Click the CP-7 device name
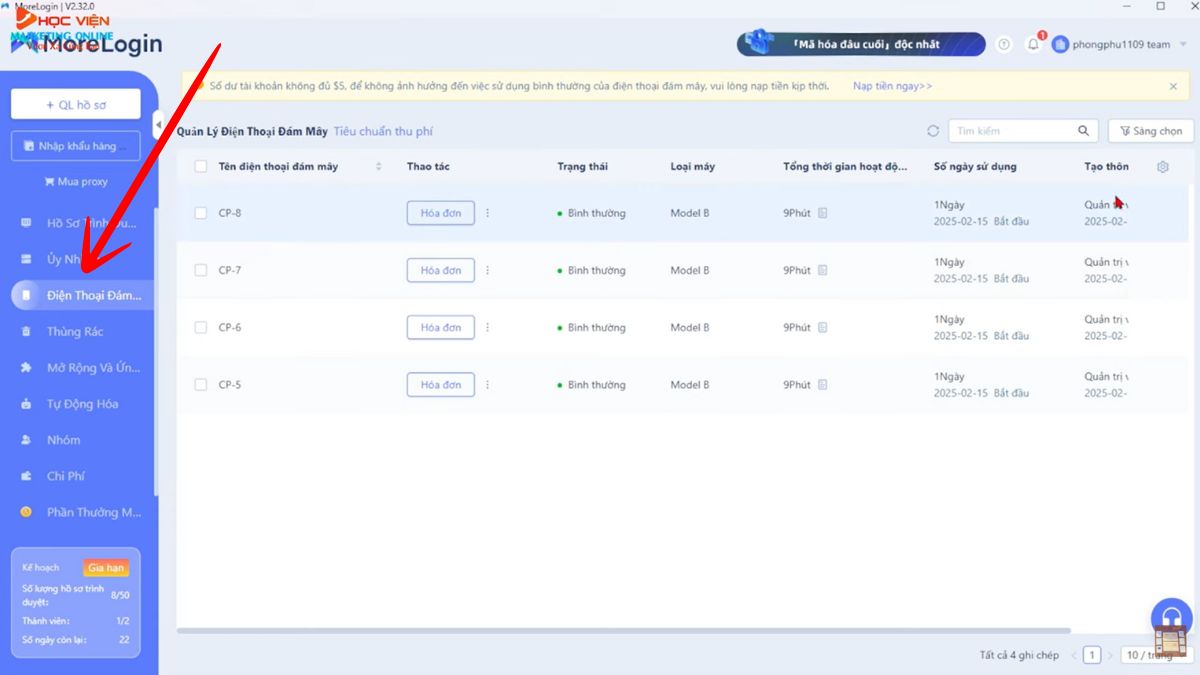 coord(230,270)
